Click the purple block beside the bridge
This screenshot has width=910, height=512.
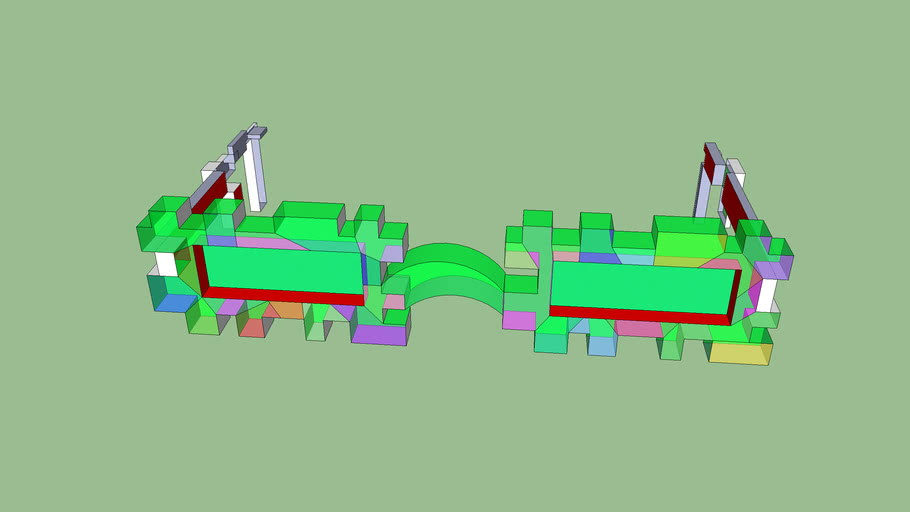379,334
